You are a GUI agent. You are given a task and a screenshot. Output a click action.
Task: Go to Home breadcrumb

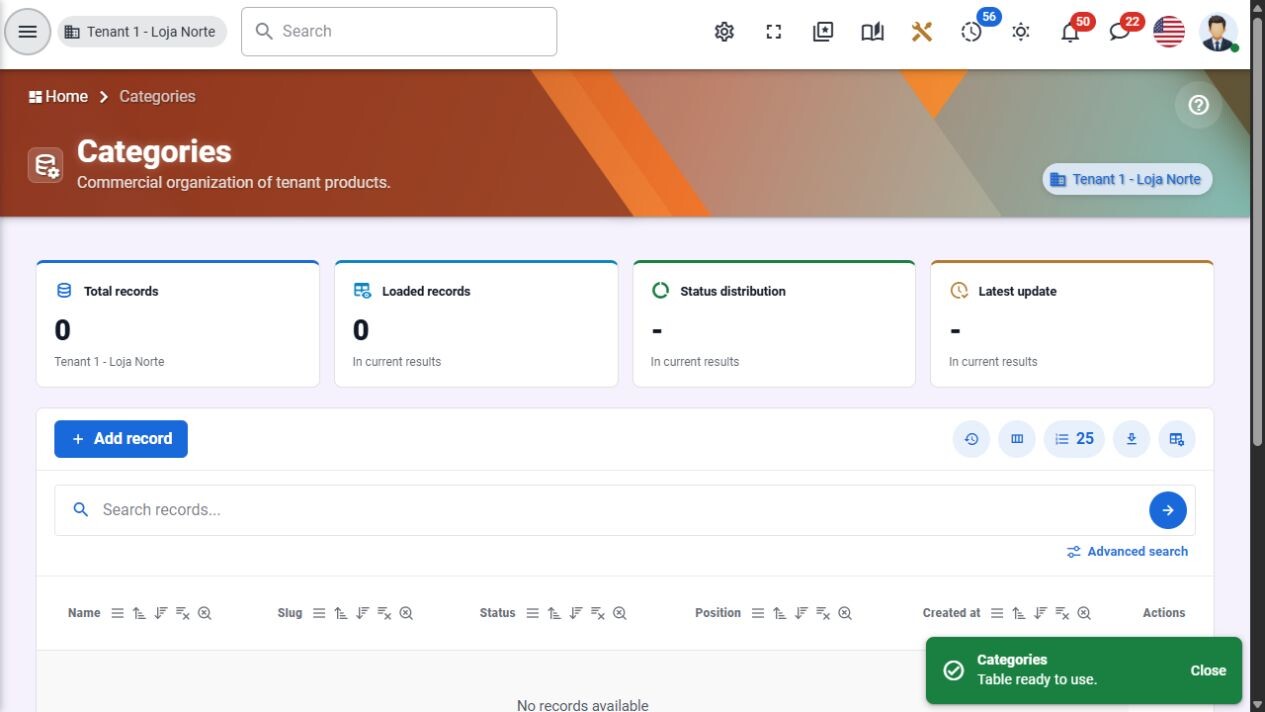(58, 97)
